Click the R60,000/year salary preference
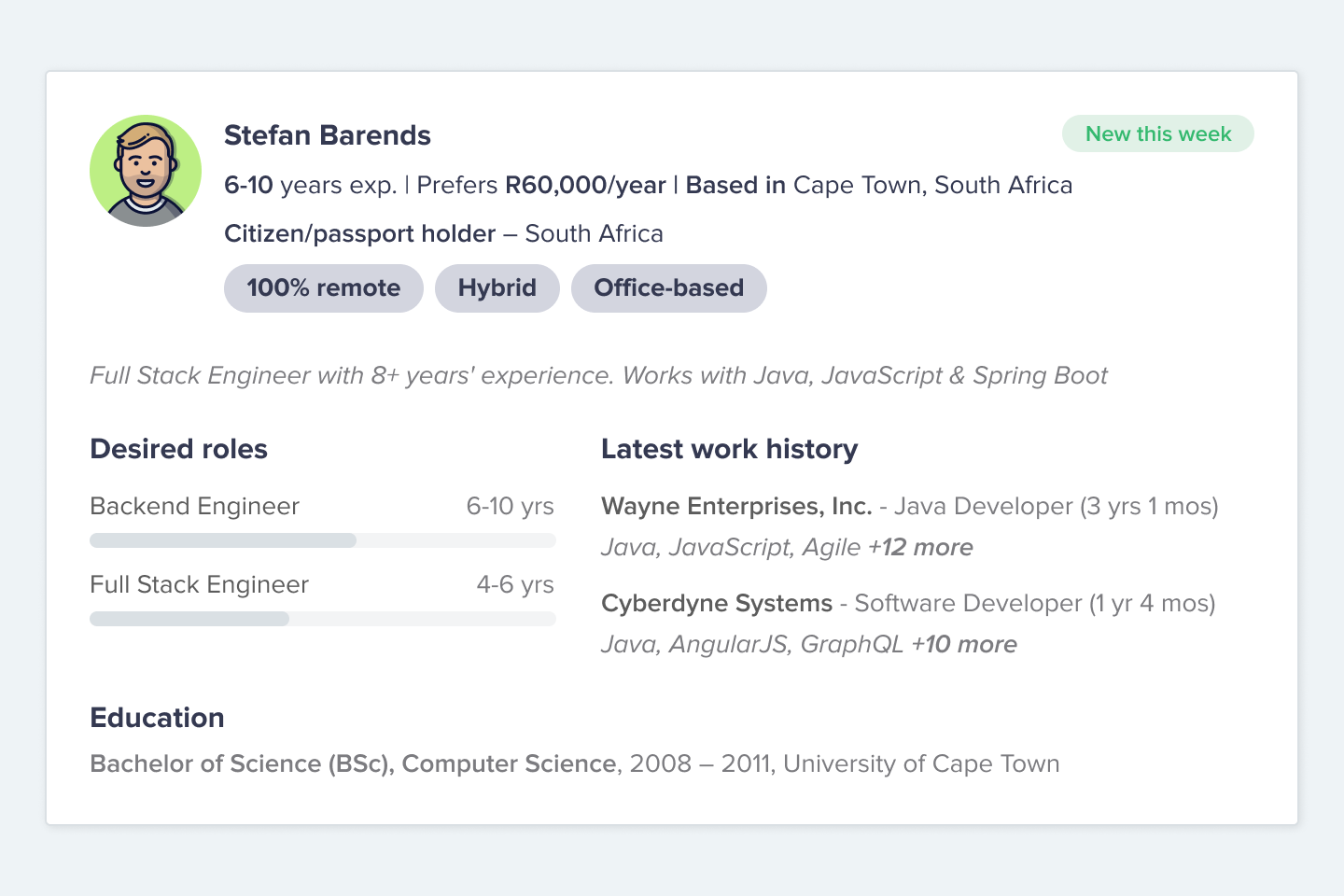Viewport: 1344px width, 896px height. [x=585, y=186]
